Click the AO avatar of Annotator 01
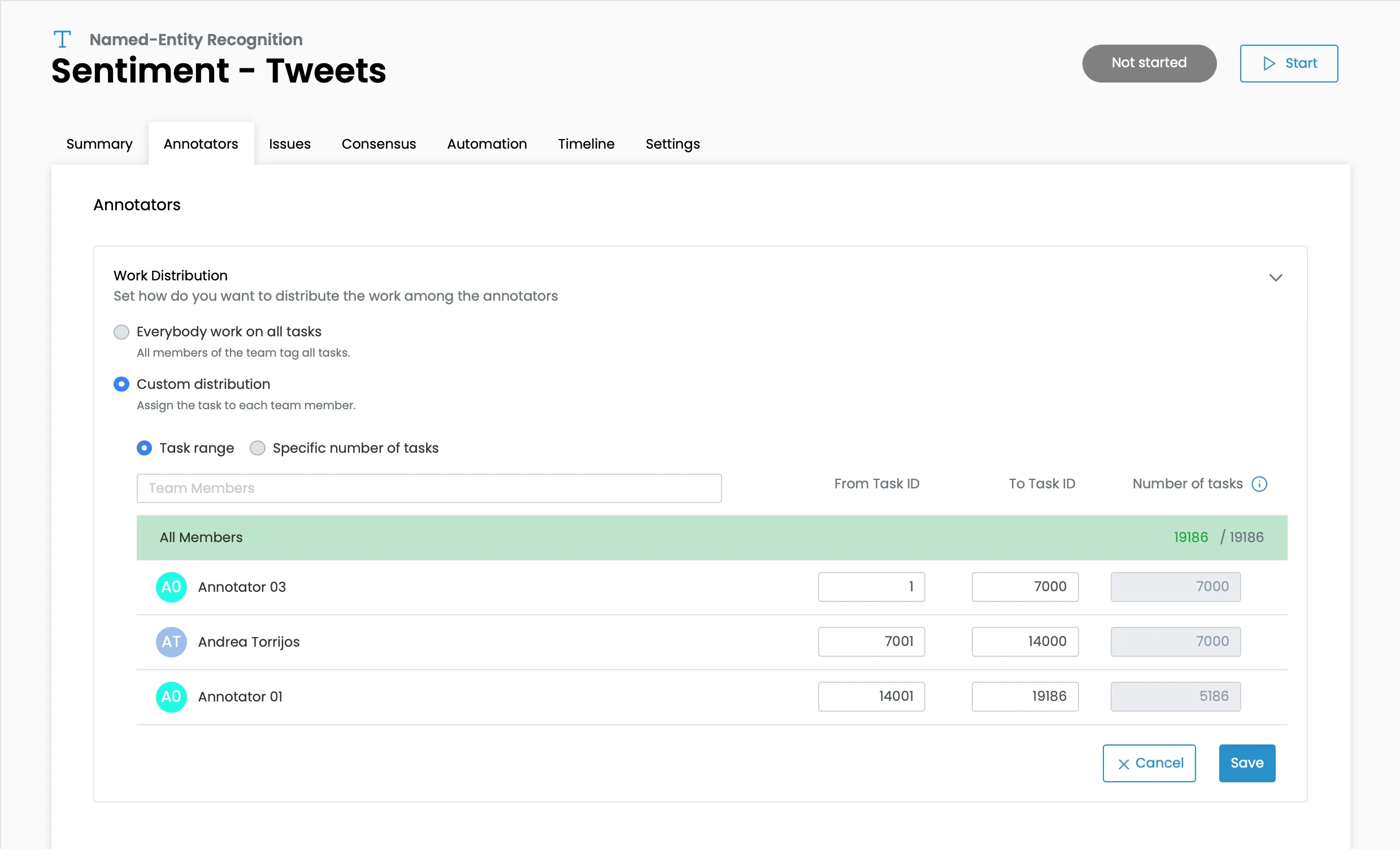Screen dimensions: 1400x849 [x=171, y=697]
